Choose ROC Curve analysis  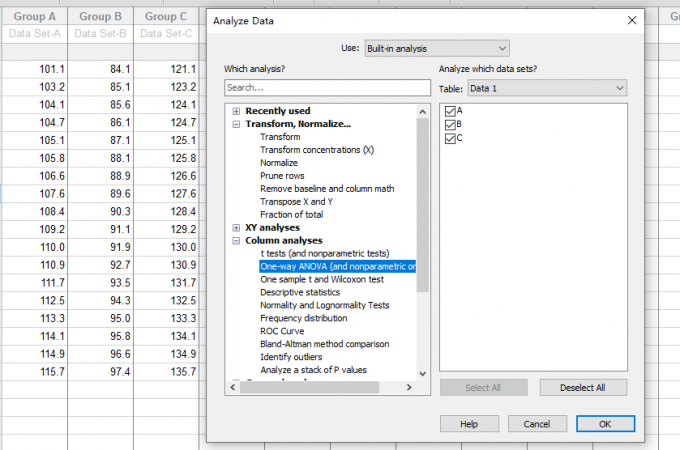(x=282, y=331)
